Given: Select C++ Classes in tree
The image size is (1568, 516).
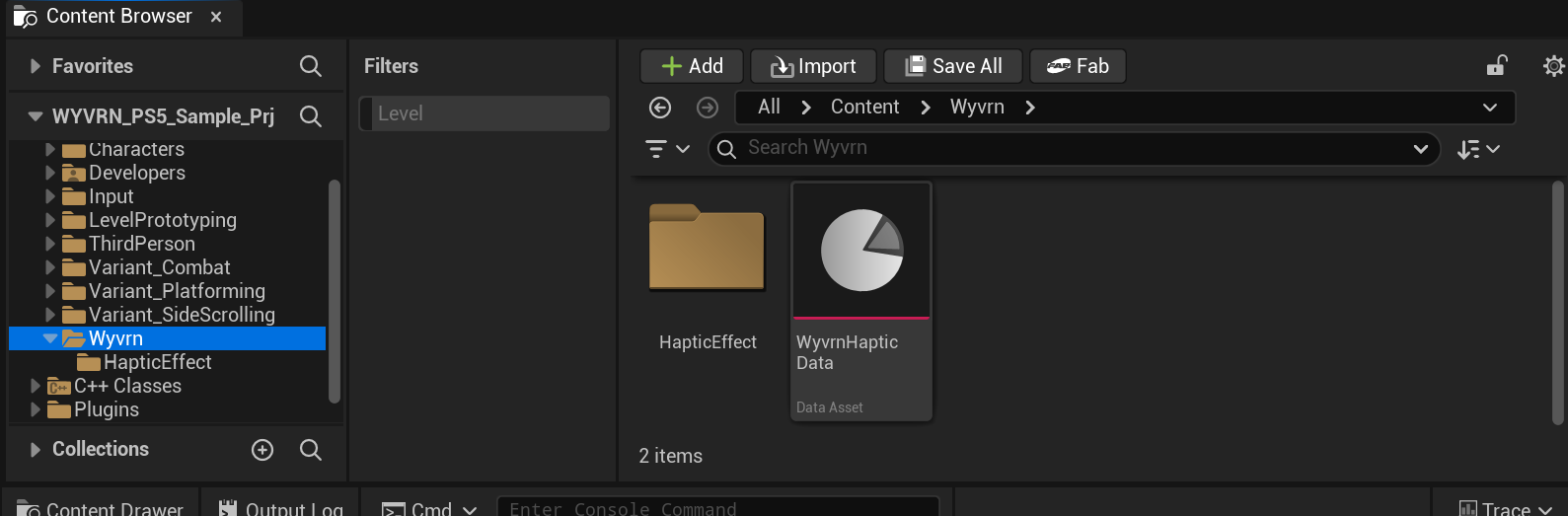Looking at the screenshot, I should click(127, 386).
